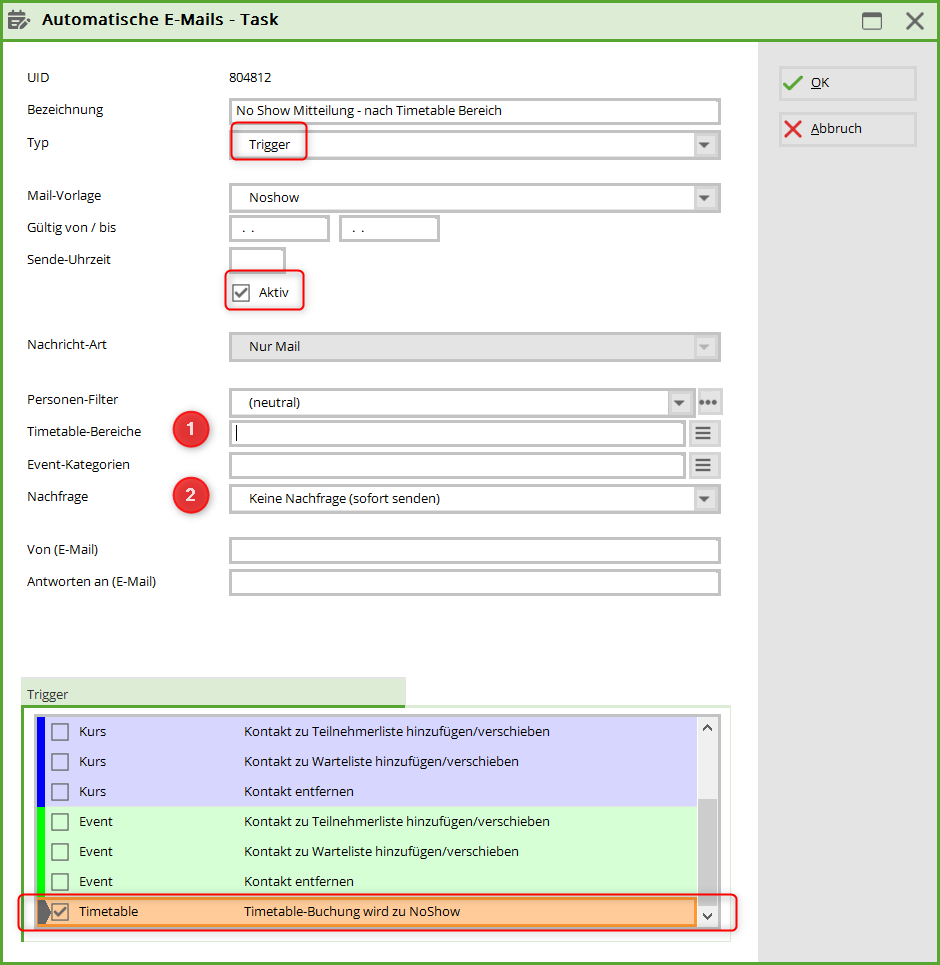Screen dimensions: 940x965
Task: Open the Timetable-Bereiche list icon
Action: click(x=703, y=433)
